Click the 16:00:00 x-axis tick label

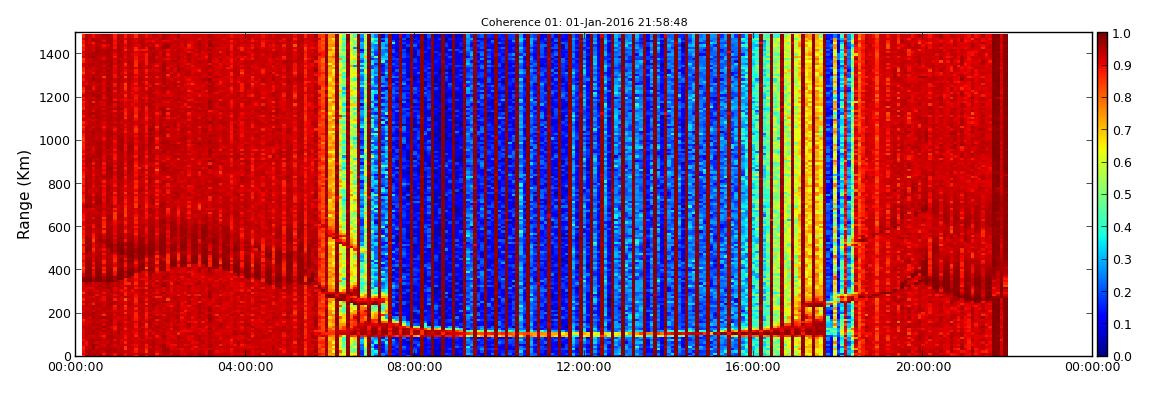click(754, 367)
